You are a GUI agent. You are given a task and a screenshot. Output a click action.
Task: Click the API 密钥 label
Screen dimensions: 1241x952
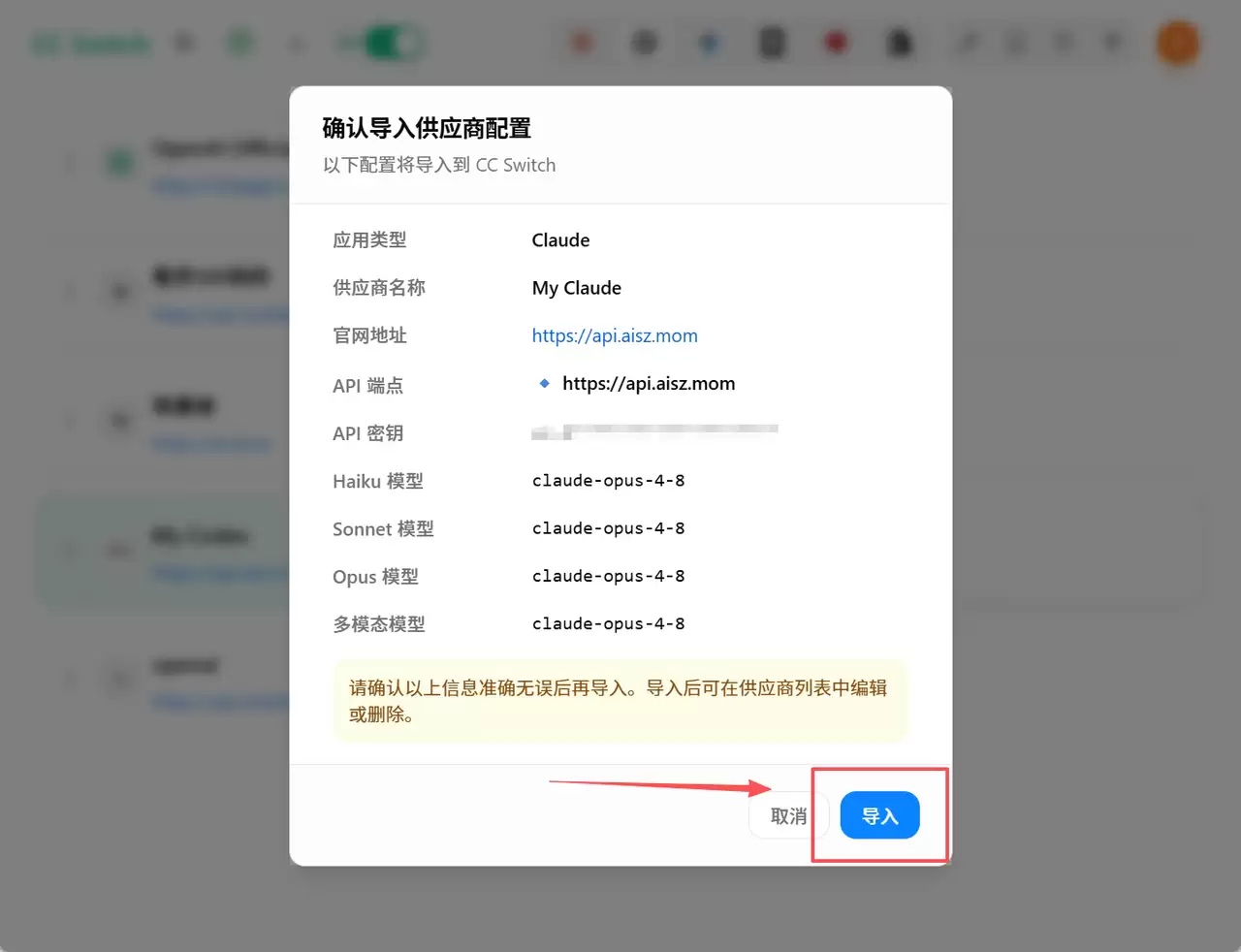click(367, 433)
